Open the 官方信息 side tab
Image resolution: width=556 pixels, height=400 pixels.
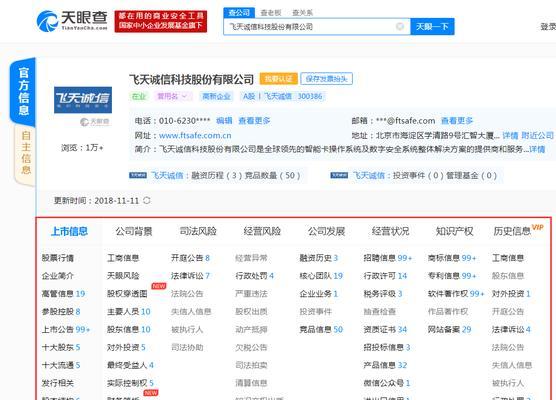(23, 91)
